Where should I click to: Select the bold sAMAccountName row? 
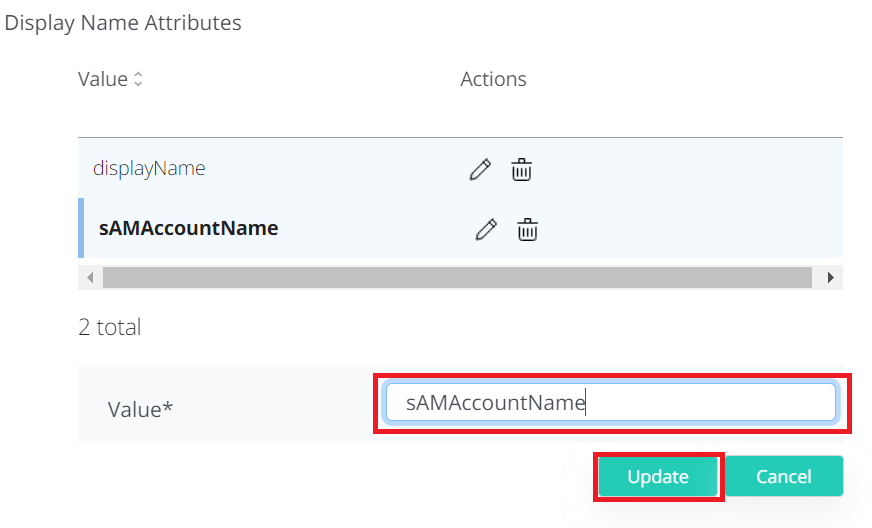tap(188, 229)
